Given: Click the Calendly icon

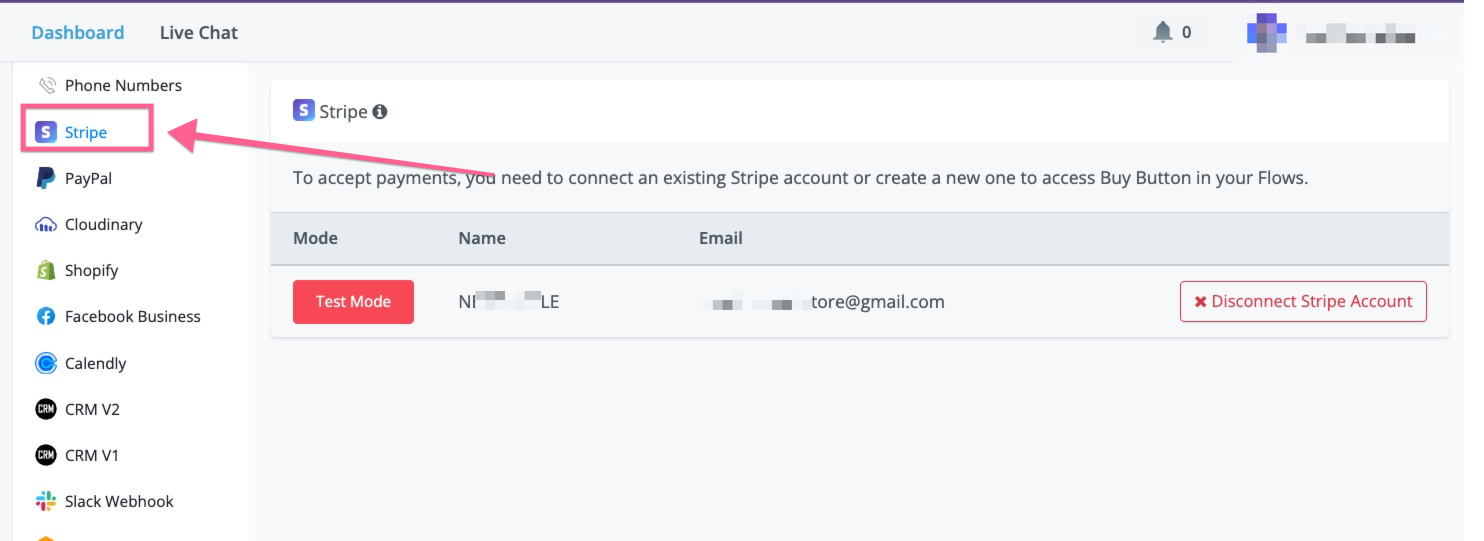Looking at the screenshot, I should click(x=46, y=363).
